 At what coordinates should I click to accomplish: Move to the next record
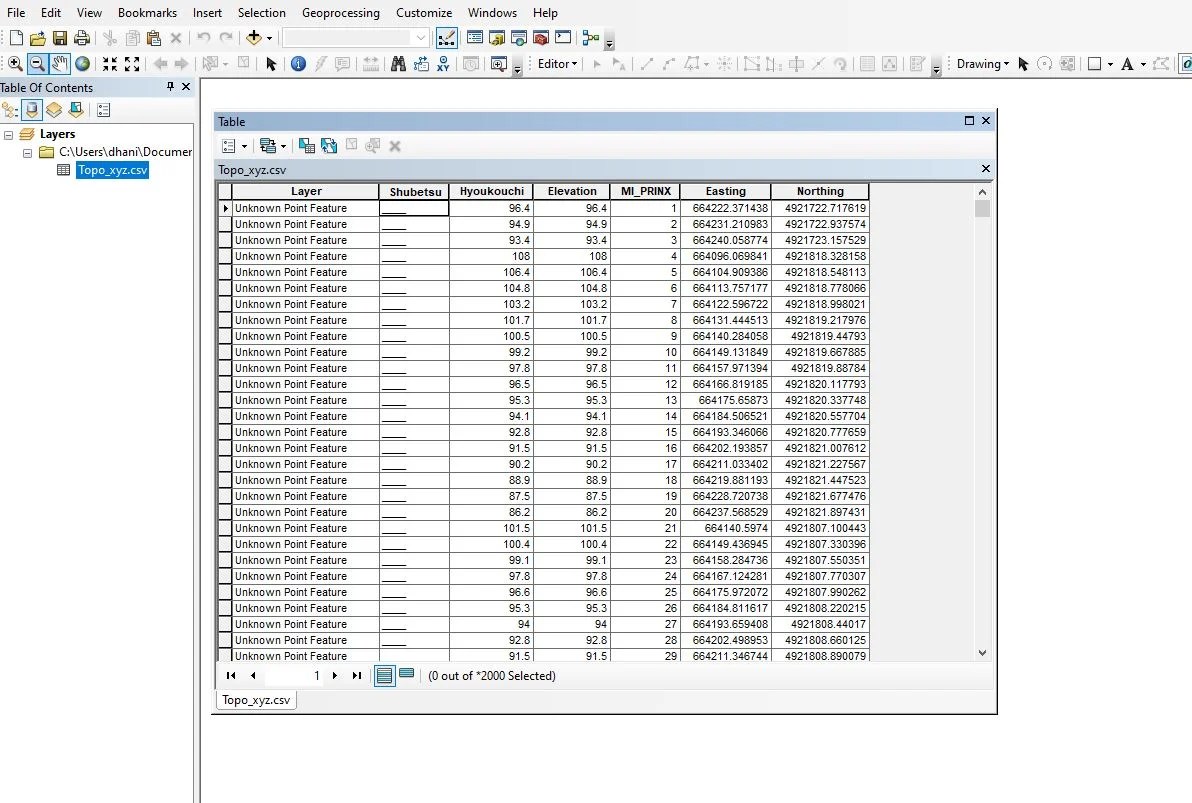tap(335, 675)
